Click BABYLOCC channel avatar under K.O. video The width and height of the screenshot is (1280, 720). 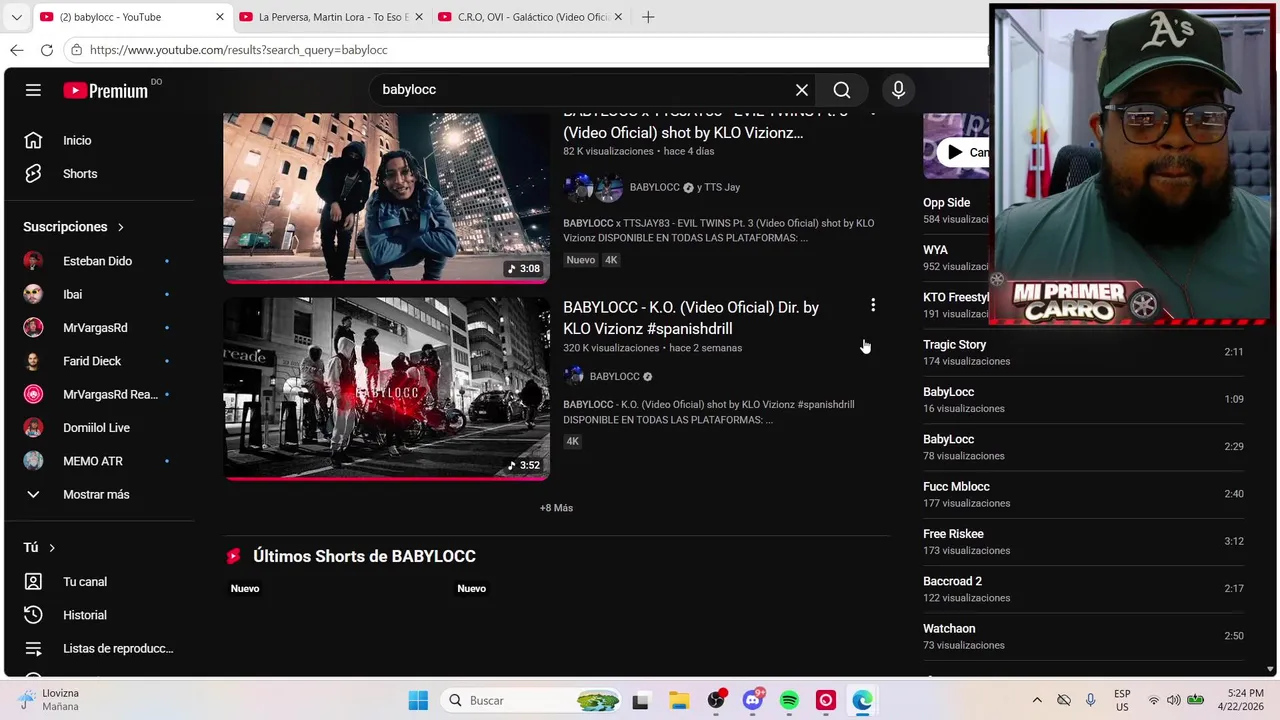coord(574,376)
